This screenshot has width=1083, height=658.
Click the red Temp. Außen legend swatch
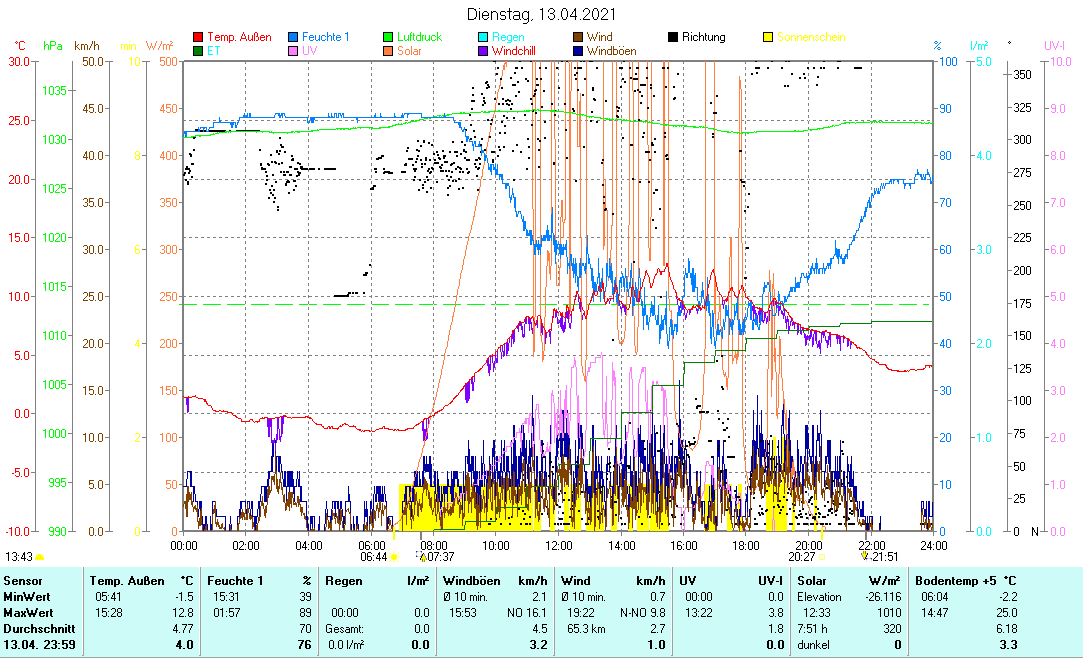point(198,38)
